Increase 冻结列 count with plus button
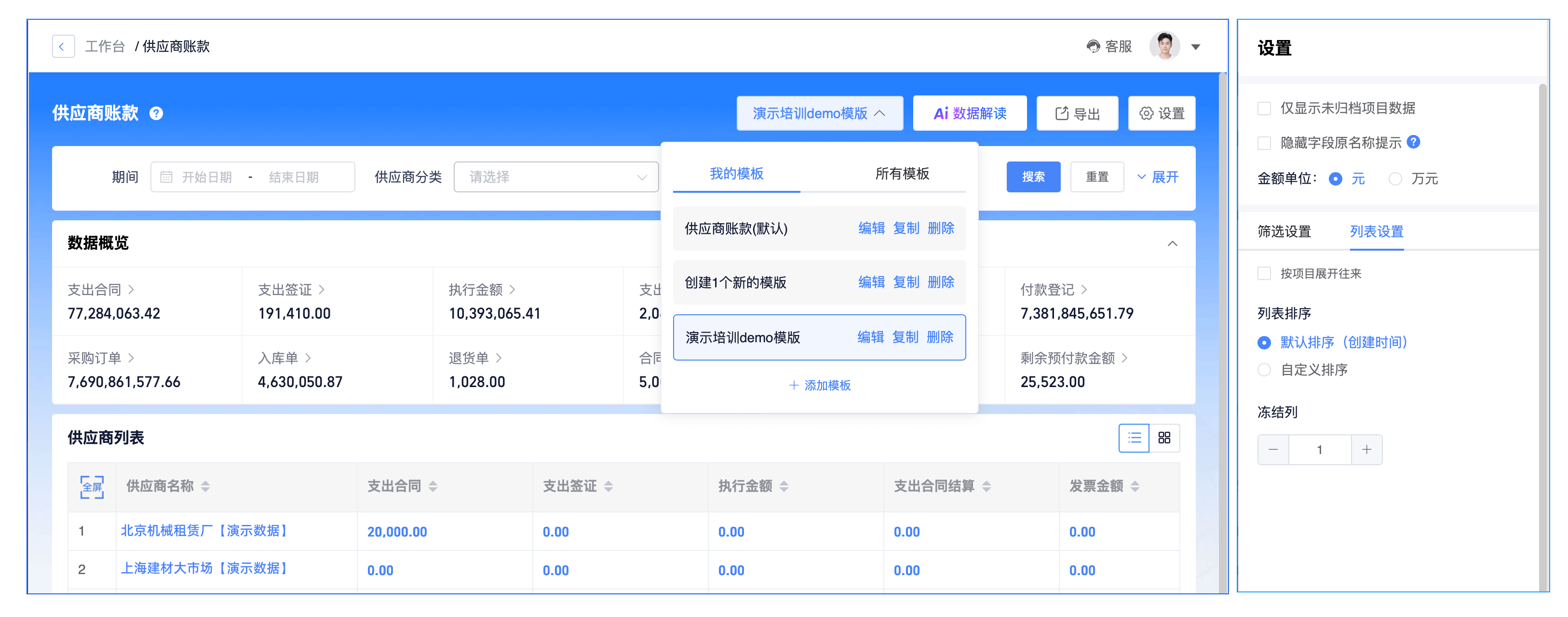The width and height of the screenshot is (1568, 617). tap(1366, 449)
